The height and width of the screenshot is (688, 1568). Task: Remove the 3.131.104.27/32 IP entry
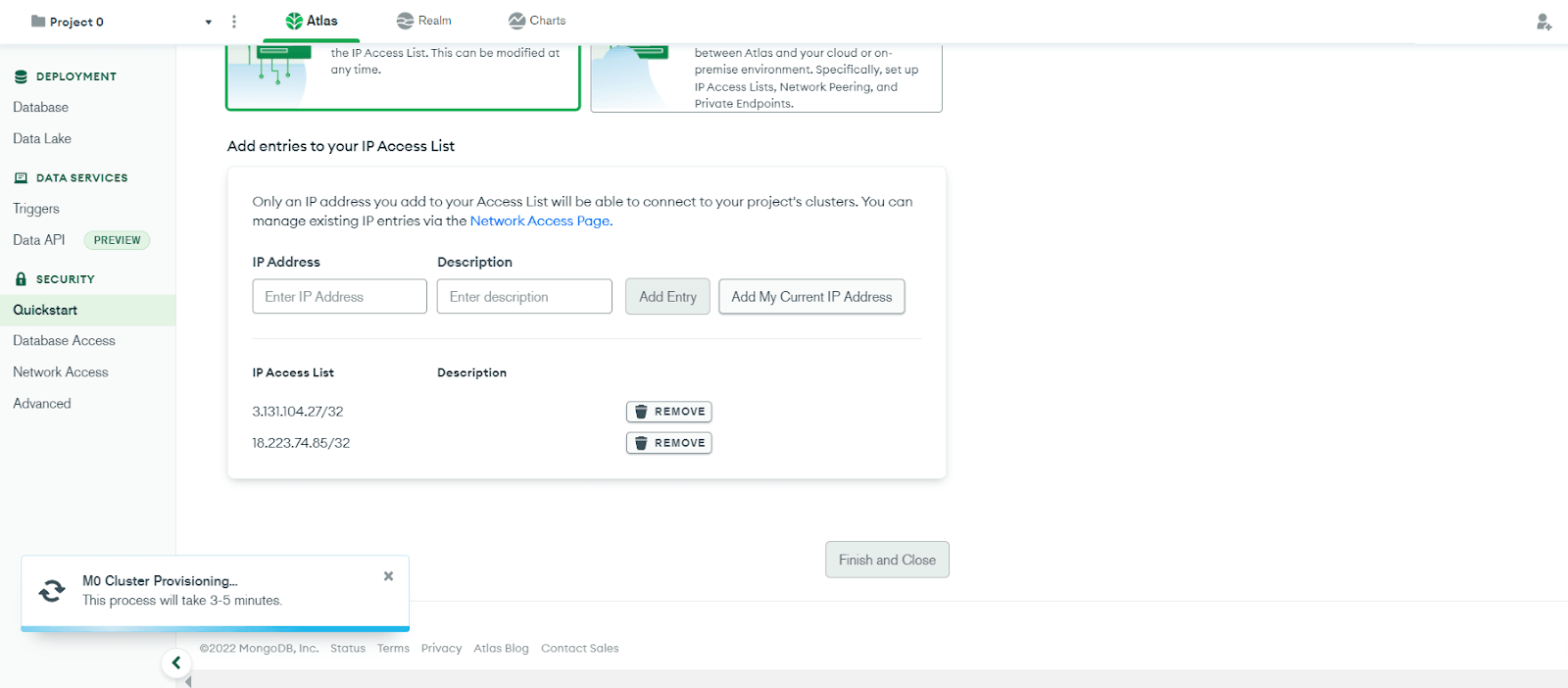coord(668,412)
